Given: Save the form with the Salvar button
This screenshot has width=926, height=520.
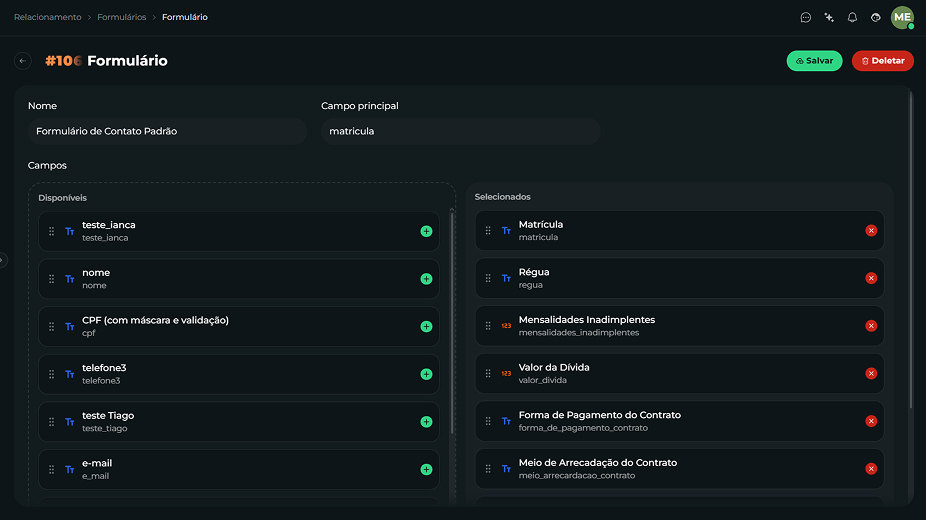Looking at the screenshot, I should click(x=814, y=61).
